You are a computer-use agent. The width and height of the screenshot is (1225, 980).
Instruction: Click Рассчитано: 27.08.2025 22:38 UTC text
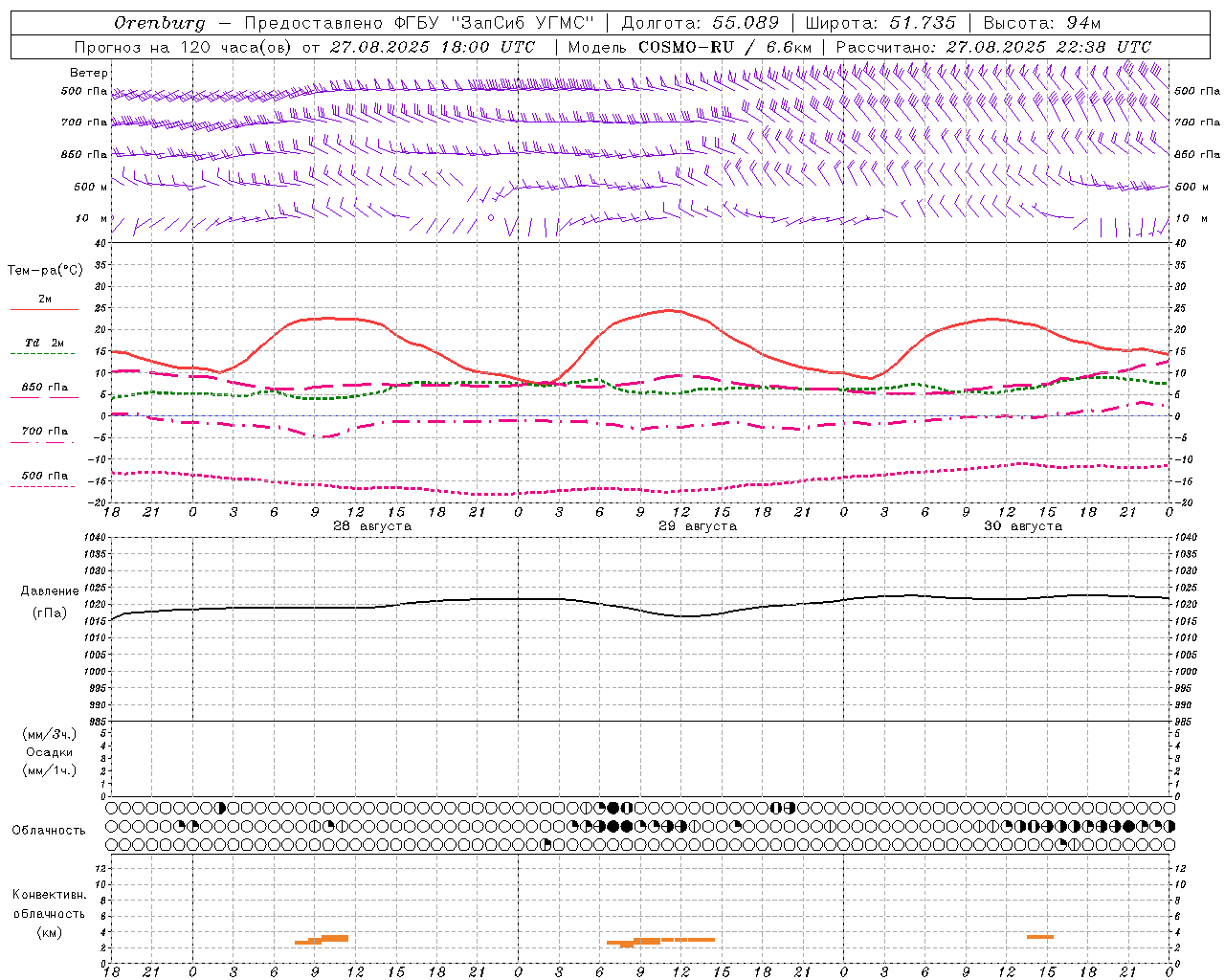point(993,47)
